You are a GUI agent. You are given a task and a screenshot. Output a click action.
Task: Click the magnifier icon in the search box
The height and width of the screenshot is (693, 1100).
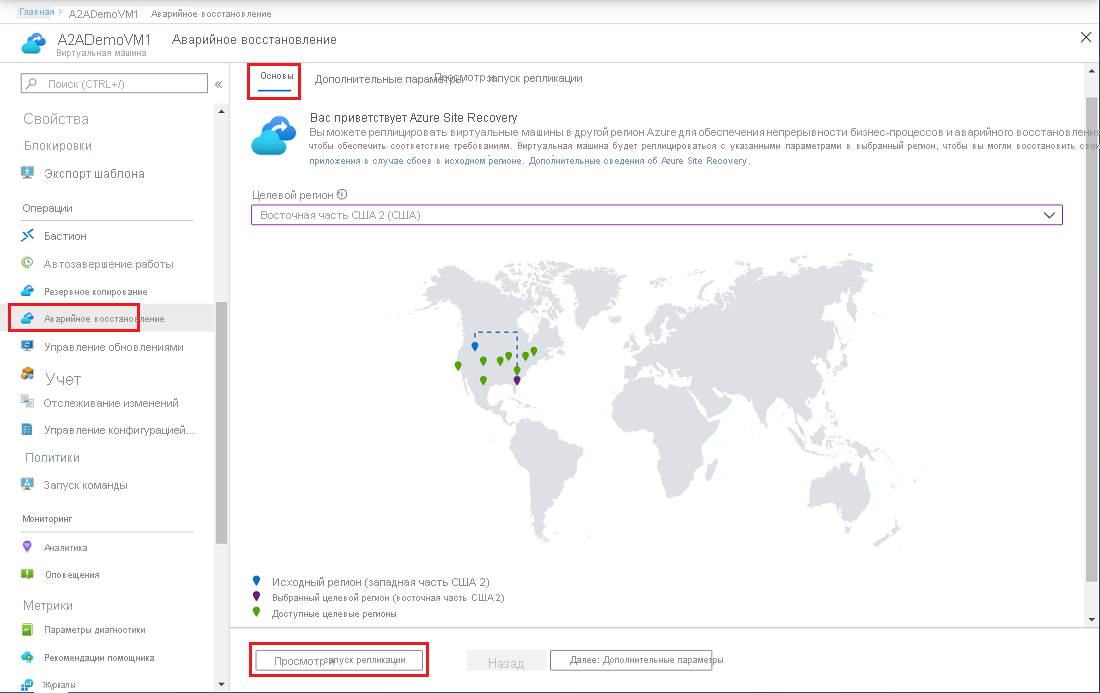(32, 83)
